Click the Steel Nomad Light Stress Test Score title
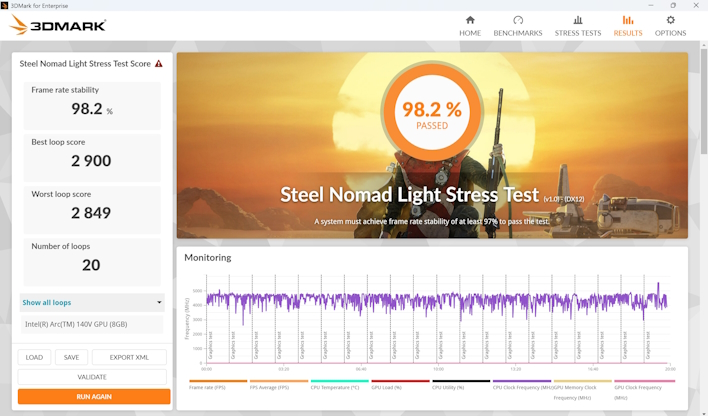 click(x=85, y=64)
